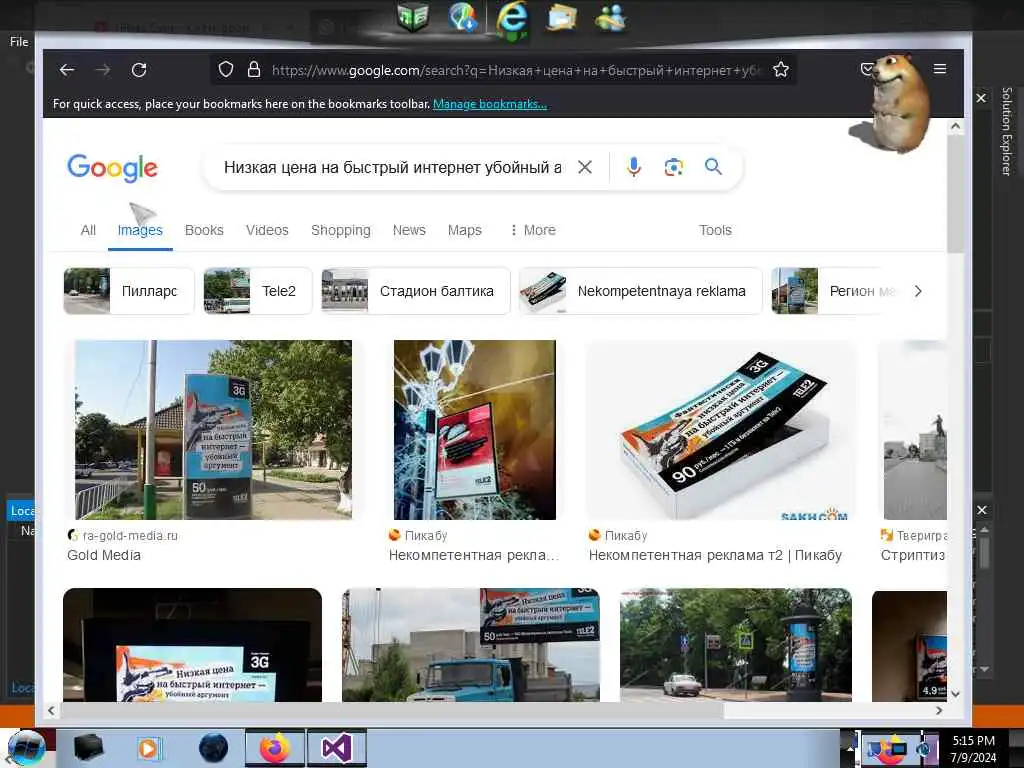1024x768 pixels.
Task: Switch to Visual Studio in the taskbar
Action: tap(337, 748)
